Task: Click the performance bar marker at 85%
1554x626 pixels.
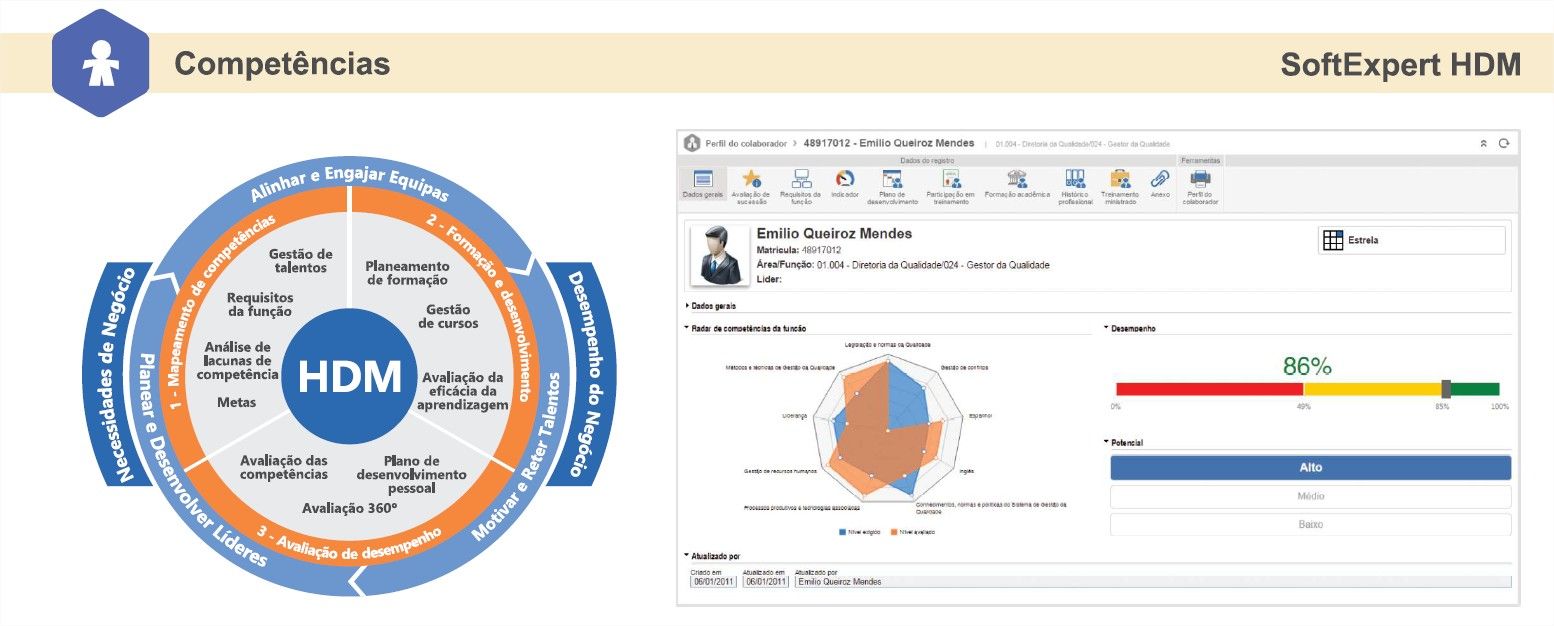Action: [x=1446, y=389]
